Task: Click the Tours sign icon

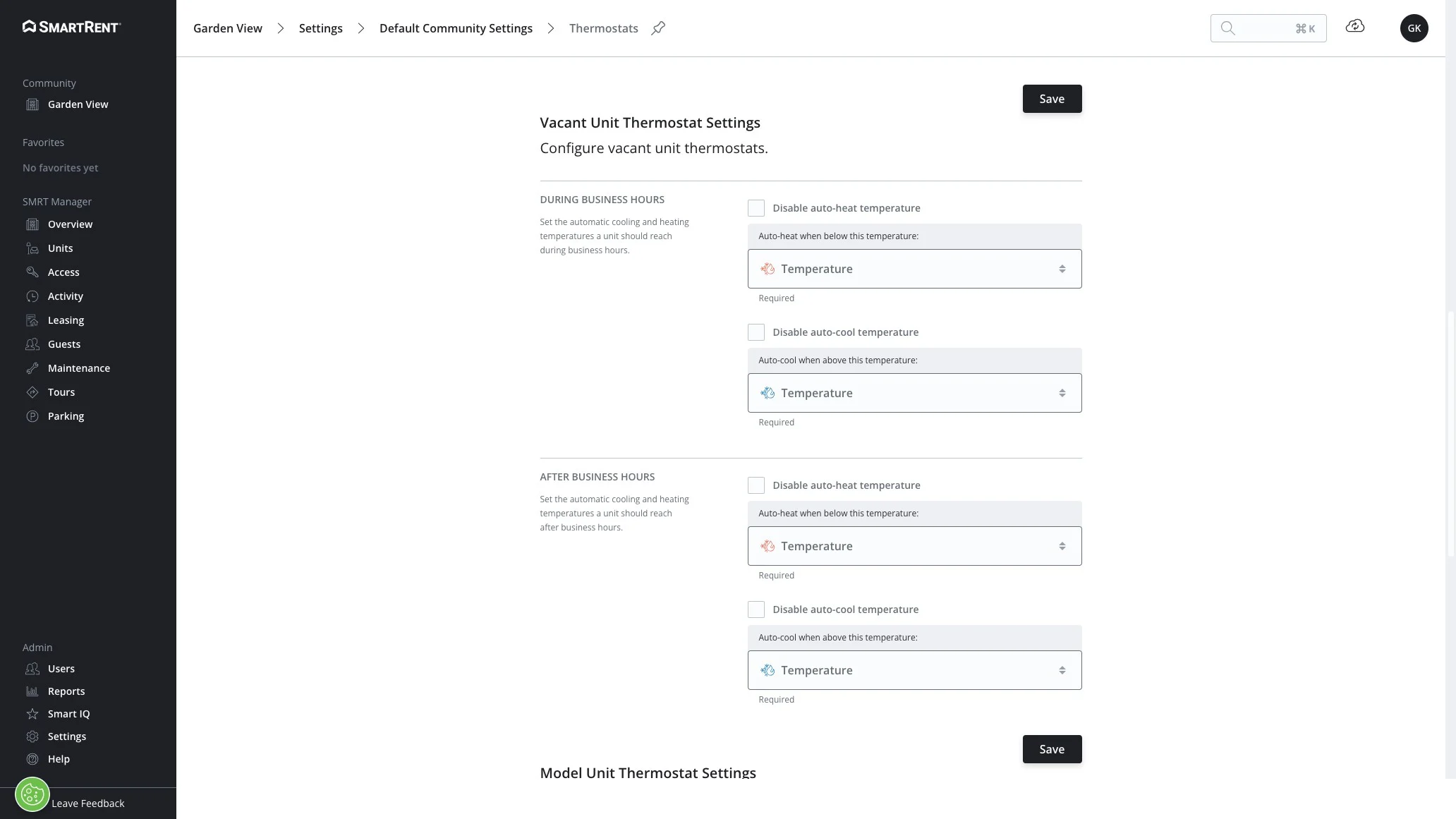Action: (x=32, y=392)
